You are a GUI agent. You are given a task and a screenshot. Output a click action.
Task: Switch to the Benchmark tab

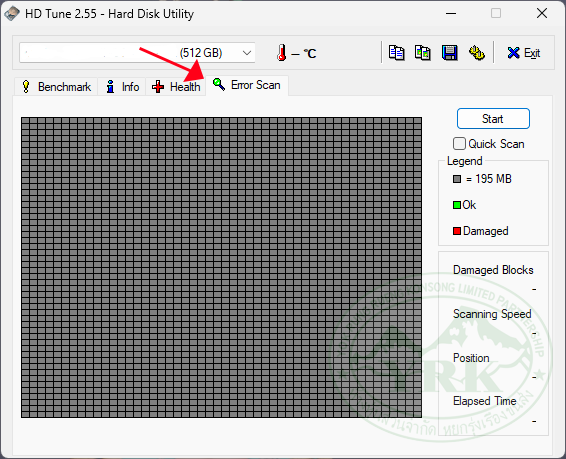tap(56, 87)
